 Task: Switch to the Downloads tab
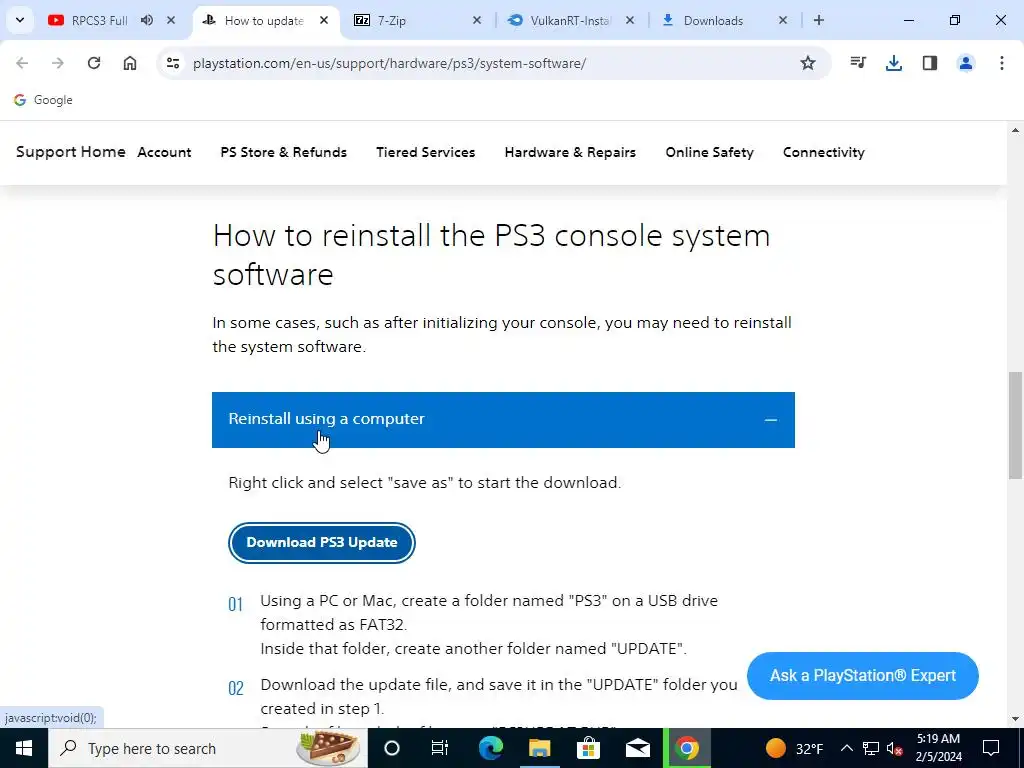tap(712, 20)
